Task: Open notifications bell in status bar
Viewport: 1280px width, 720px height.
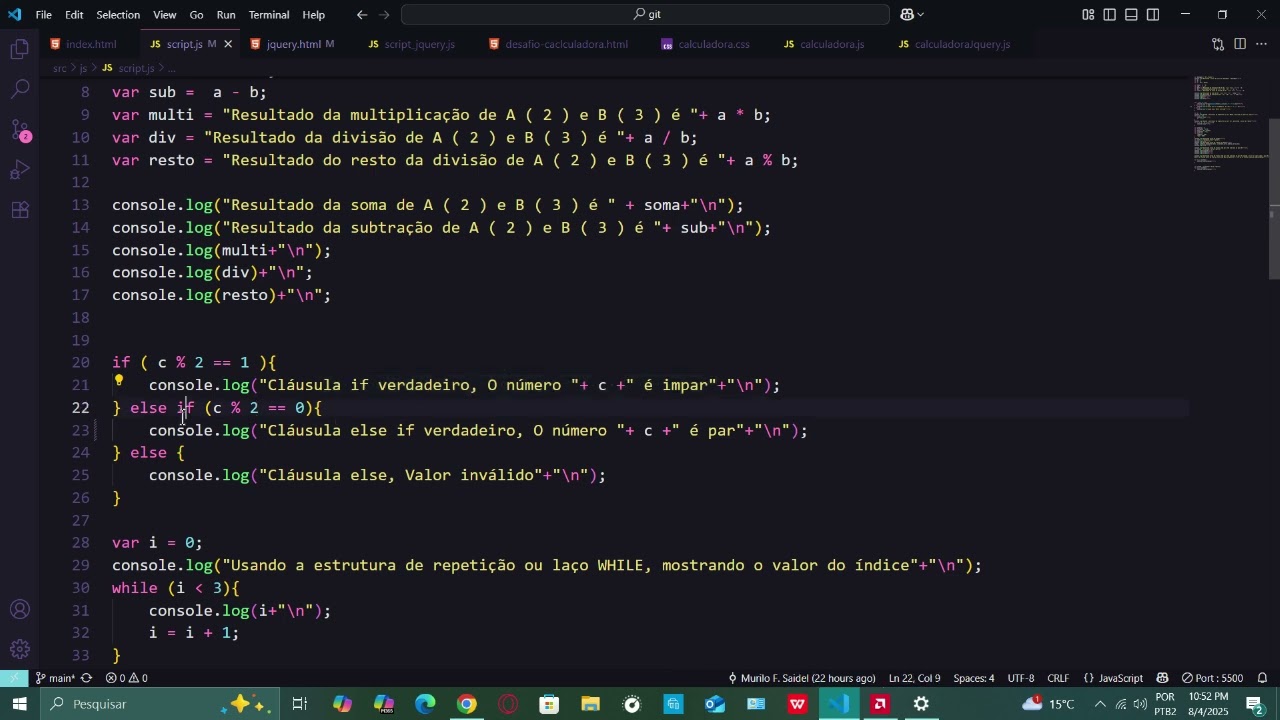Action: tap(1263, 678)
